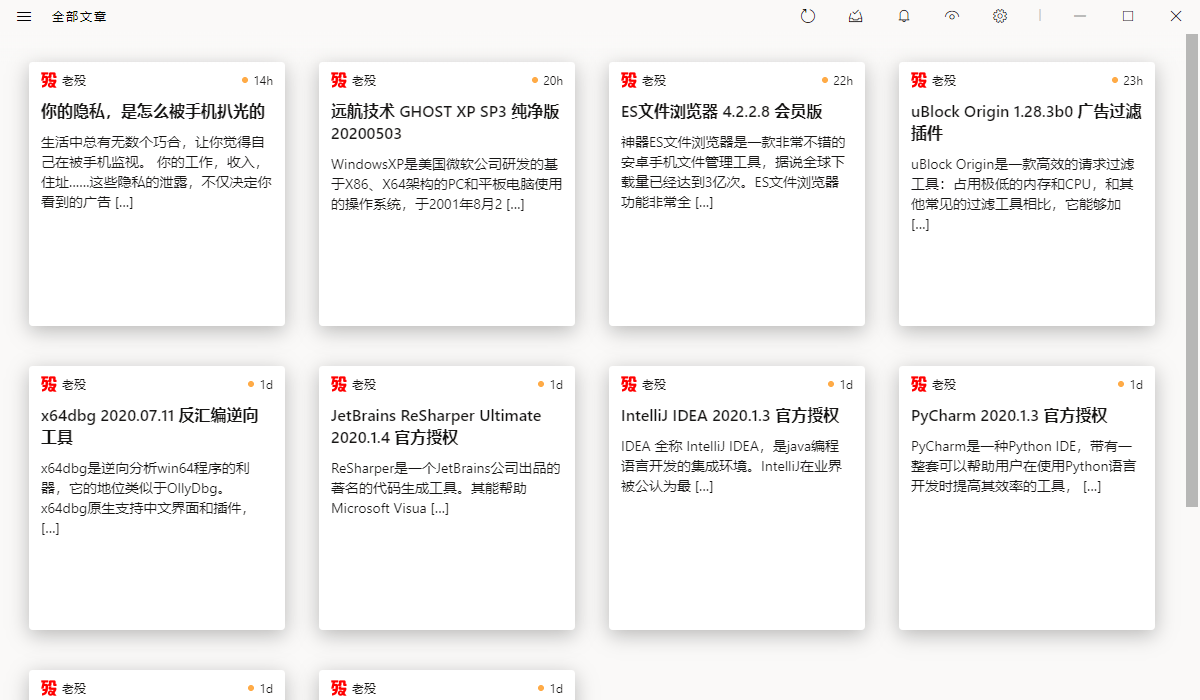Screen dimensions: 1200x700
Task: Click feed logo on ES文件浏览器 card
Action: [x=629, y=80]
